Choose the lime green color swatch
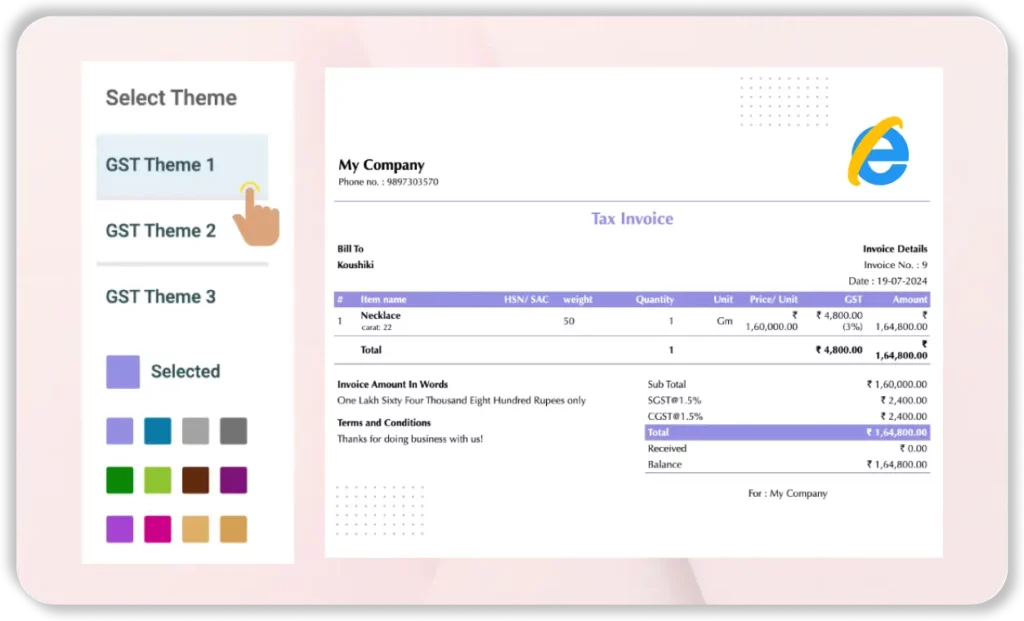The height and width of the screenshot is (621, 1024). click(x=157, y=479)
